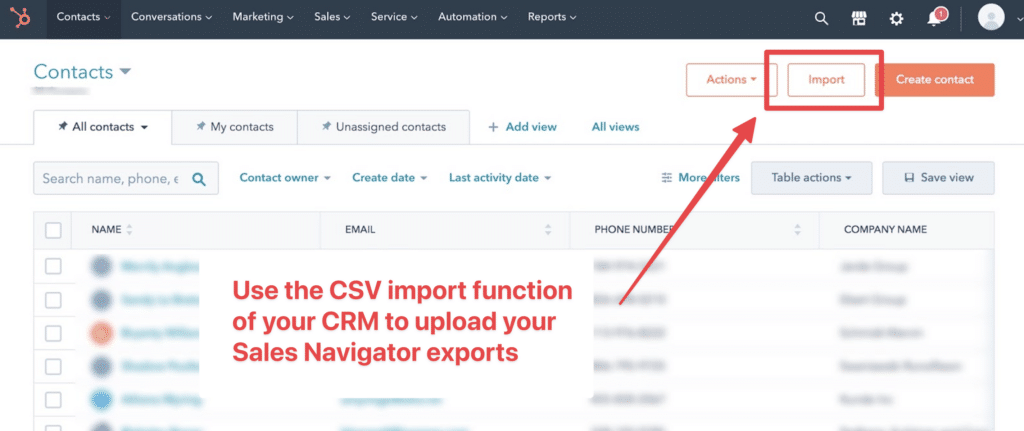Open the Contact owner filter
This screenshot has height=431, width=1024.
click(x=285, y=178)
